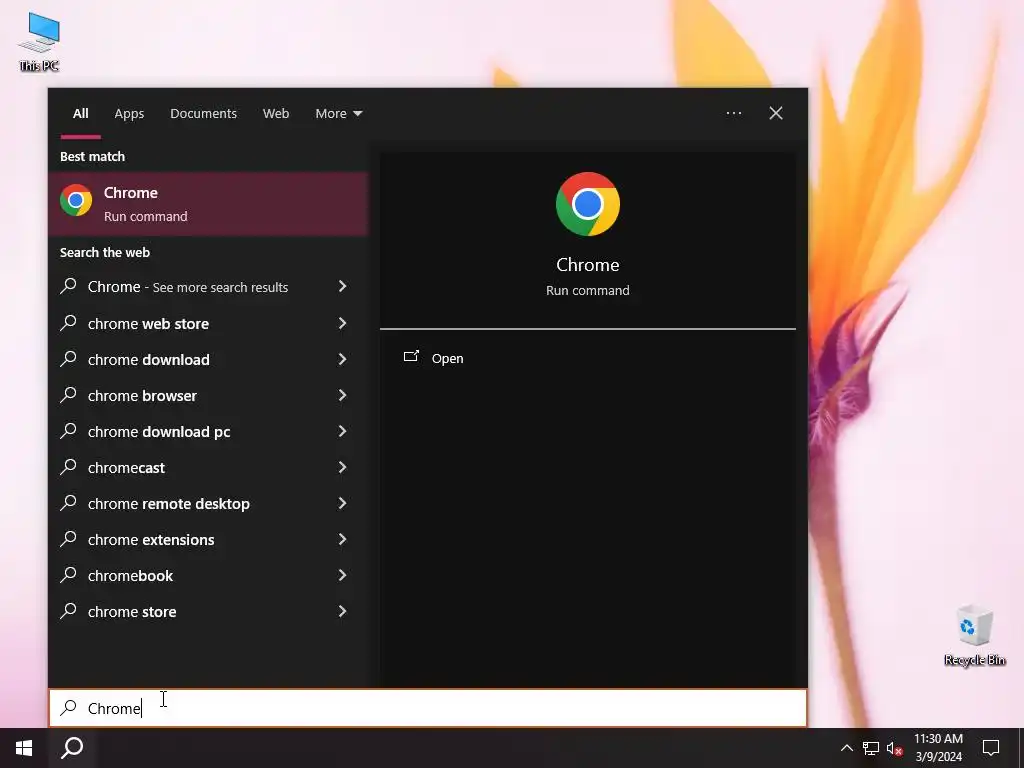Expand arrow for 'chrome store'
Image resolution: width=1024 pixels, height=768 pixels.
point(342,611)
